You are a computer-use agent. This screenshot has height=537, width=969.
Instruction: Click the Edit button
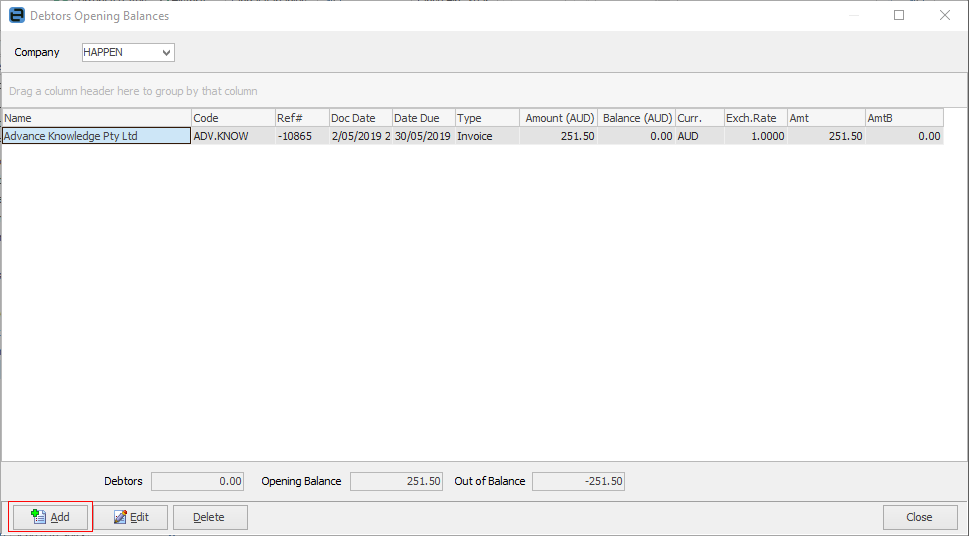(x=130, y=517)
